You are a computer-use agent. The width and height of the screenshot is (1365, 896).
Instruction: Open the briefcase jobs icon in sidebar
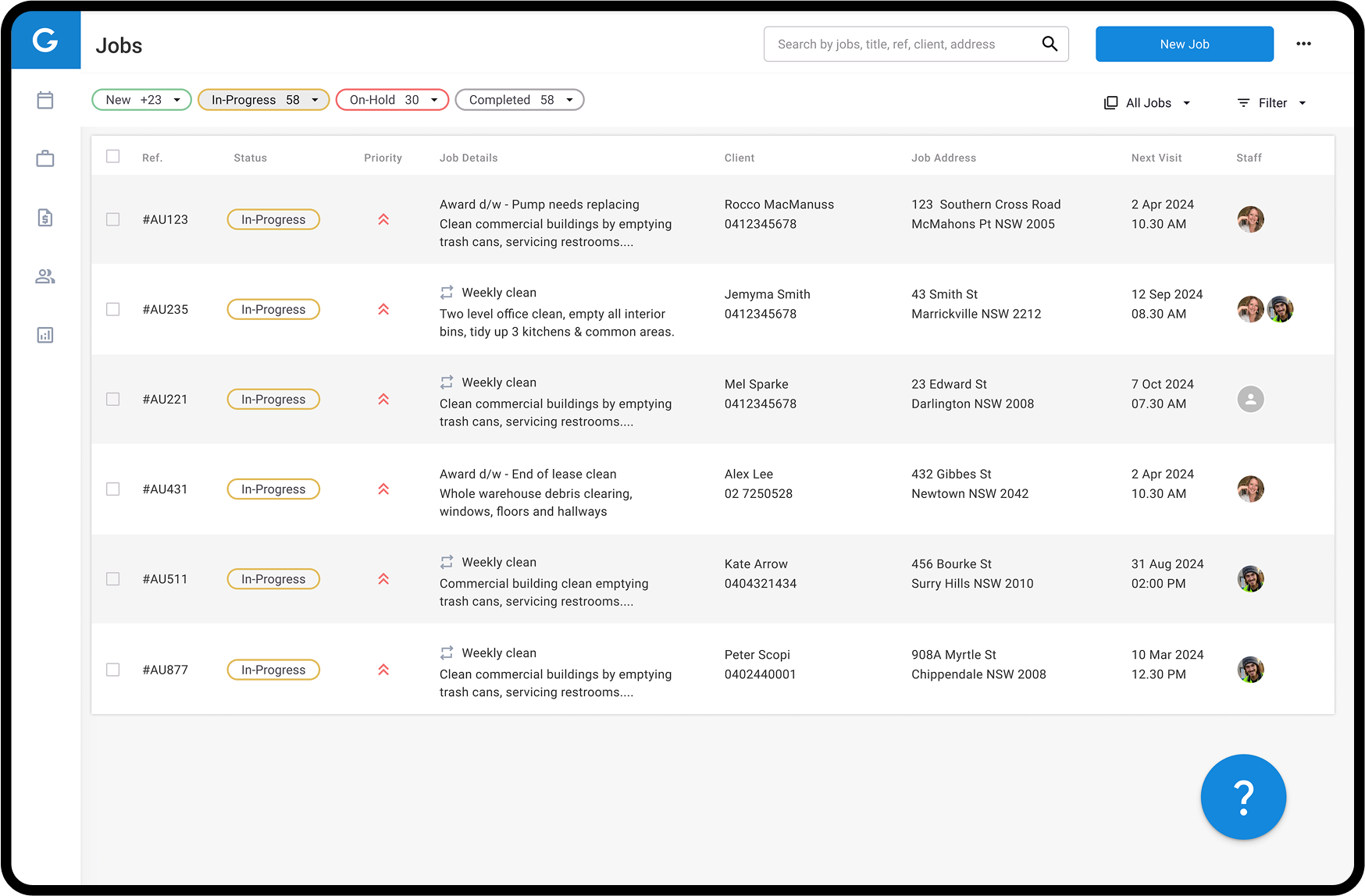45,158
